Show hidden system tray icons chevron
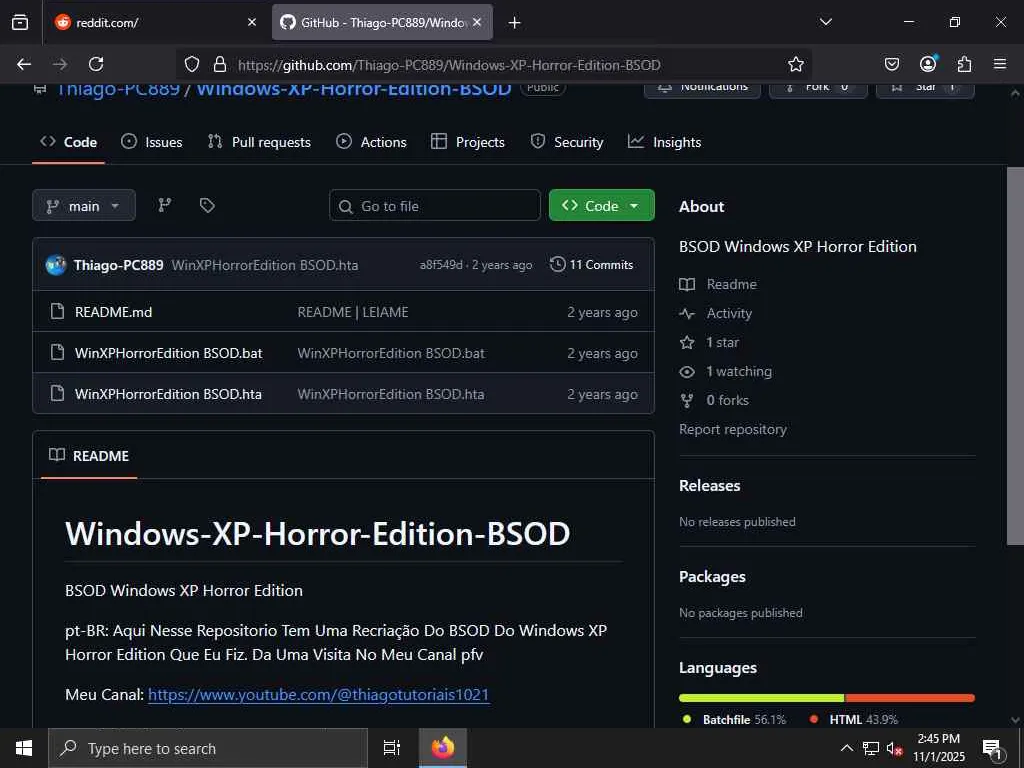 [846, 748]
